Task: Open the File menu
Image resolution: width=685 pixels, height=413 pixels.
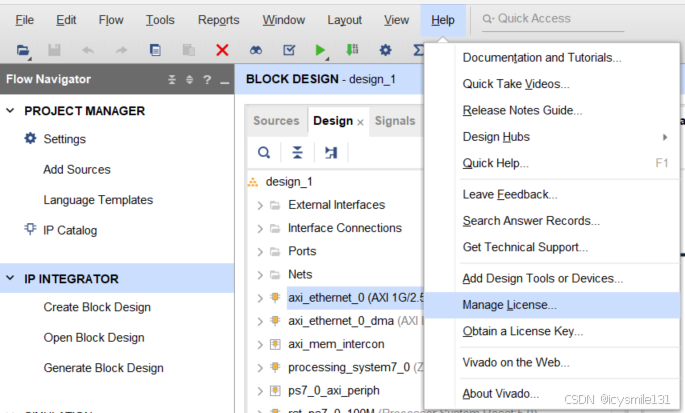Action: tap(24, 20)
